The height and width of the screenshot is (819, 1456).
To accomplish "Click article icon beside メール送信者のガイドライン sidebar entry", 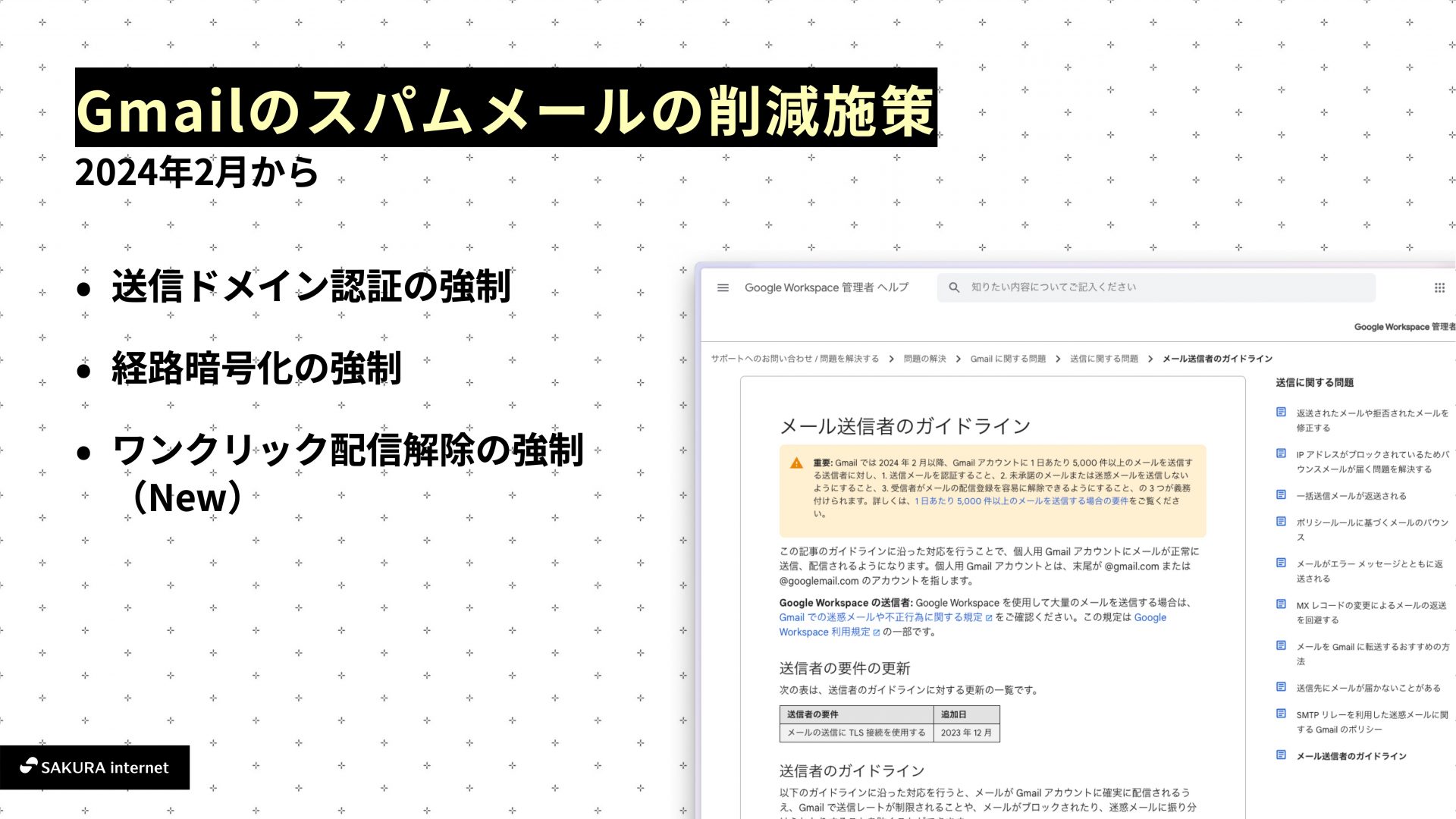I will [x=1281, y=755].
